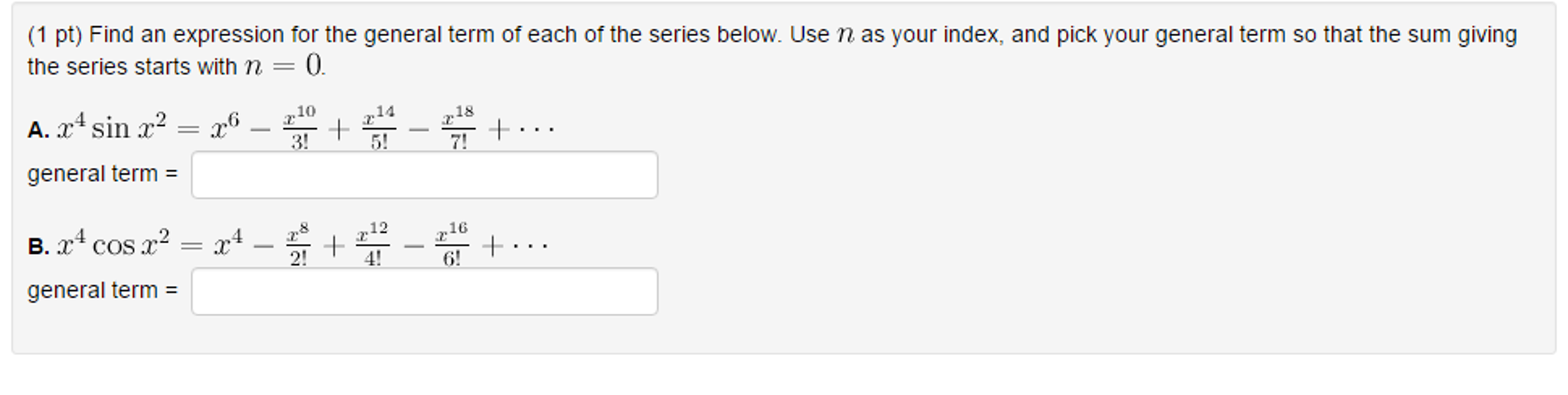Click the x¹⁰ over 3! fraction
The image size is (1568, 395).
pyautogui.click(x=300, y=127)
